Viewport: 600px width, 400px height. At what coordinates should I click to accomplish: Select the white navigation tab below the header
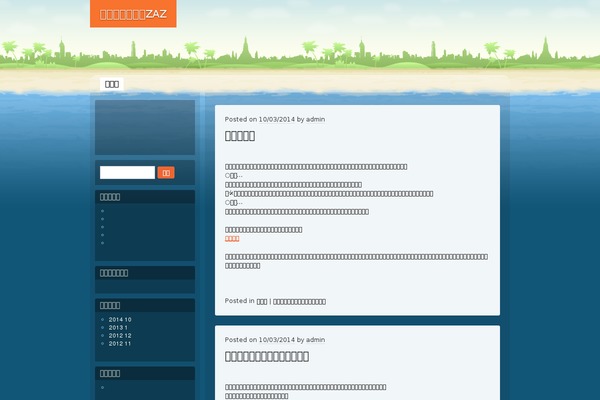112,84
